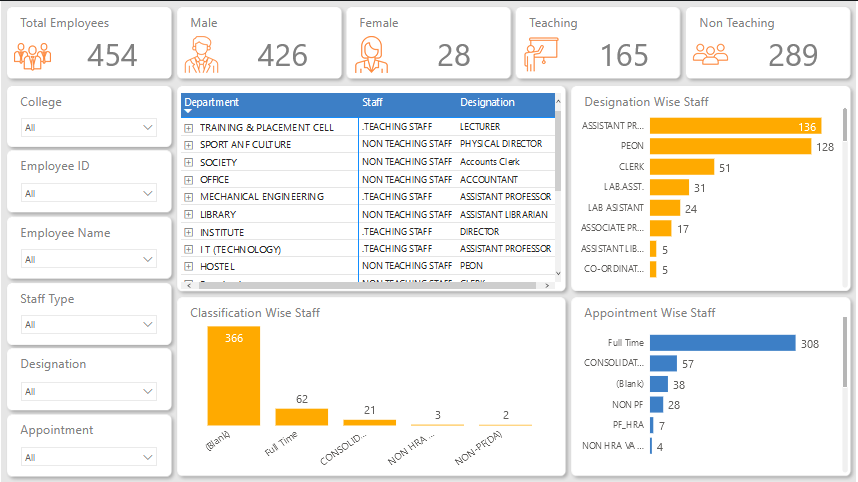Click the Female count 28
The height and width of the screenshot is (482, 858).
[454, 55]
